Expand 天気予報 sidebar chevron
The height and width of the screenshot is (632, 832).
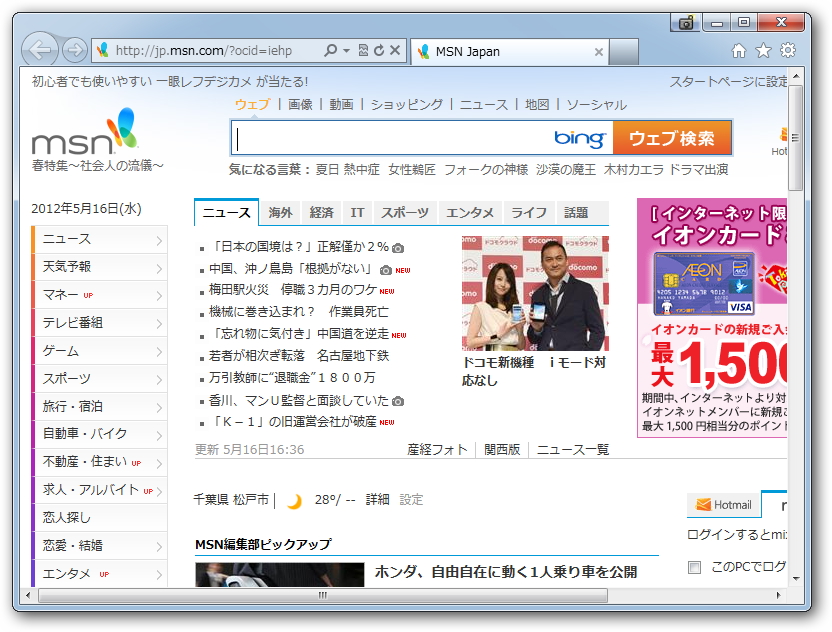159,268
